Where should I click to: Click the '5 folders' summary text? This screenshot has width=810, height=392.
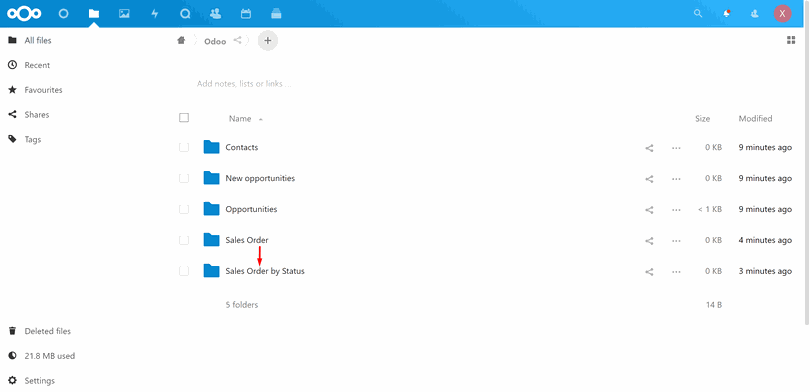pyautogui.click(x=242, y=305)
